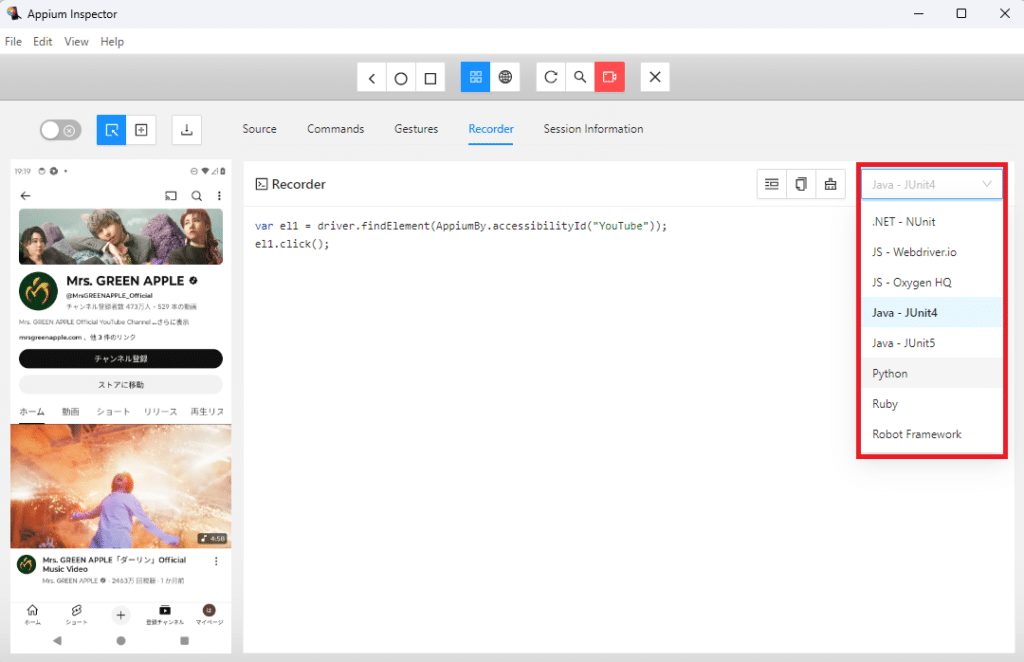The height and width of the screenshot is (662, 1024).
Task: Switch to Web/Hybrid globe mode icon
Action: tap(505, 78)
